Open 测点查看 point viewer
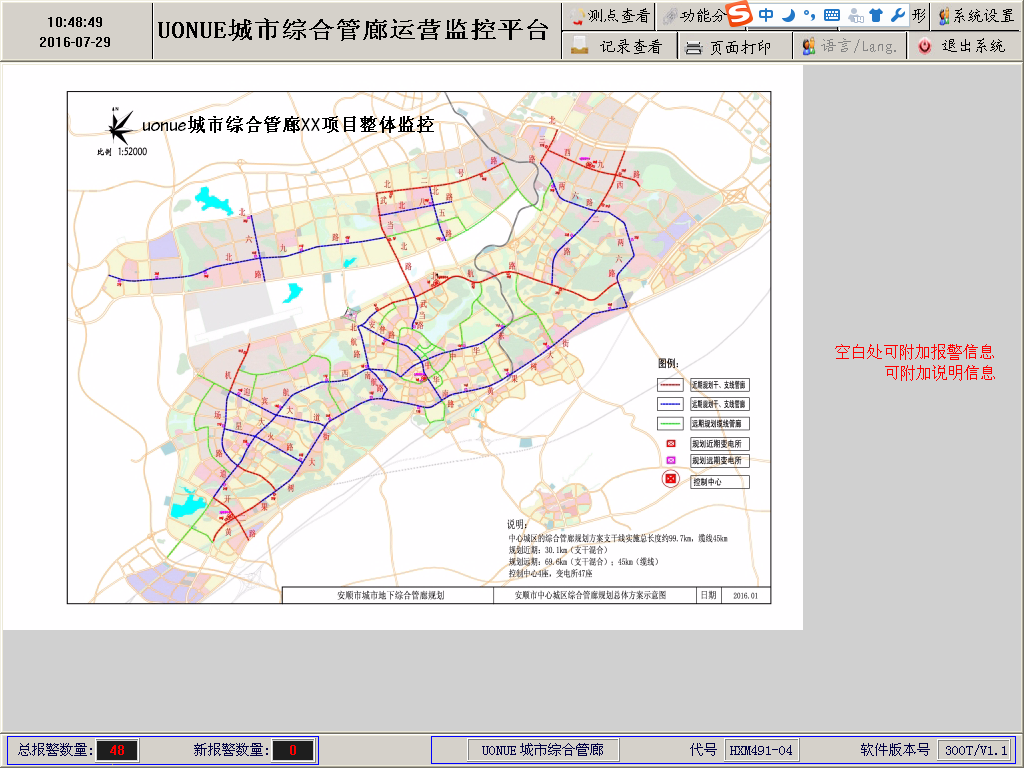Image resolution: width=1024 pixels, height=768 pixels. pos(608,16)
